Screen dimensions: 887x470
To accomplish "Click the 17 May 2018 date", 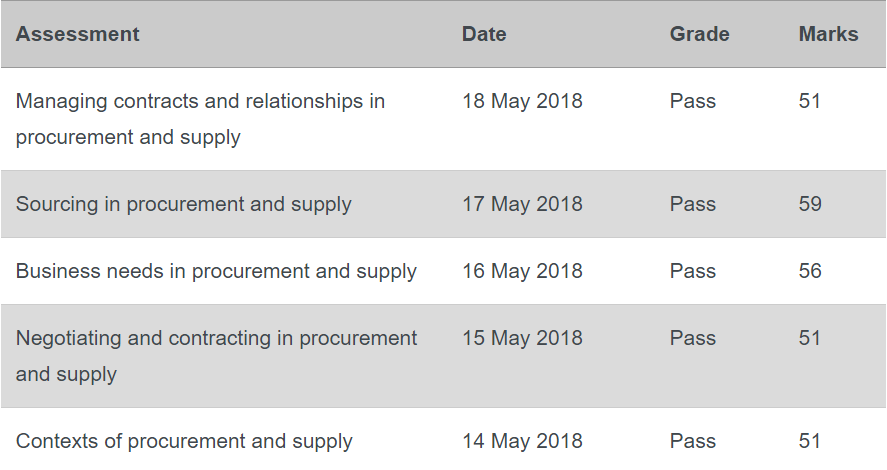I will pyautogui.click(x=522, y=204).
